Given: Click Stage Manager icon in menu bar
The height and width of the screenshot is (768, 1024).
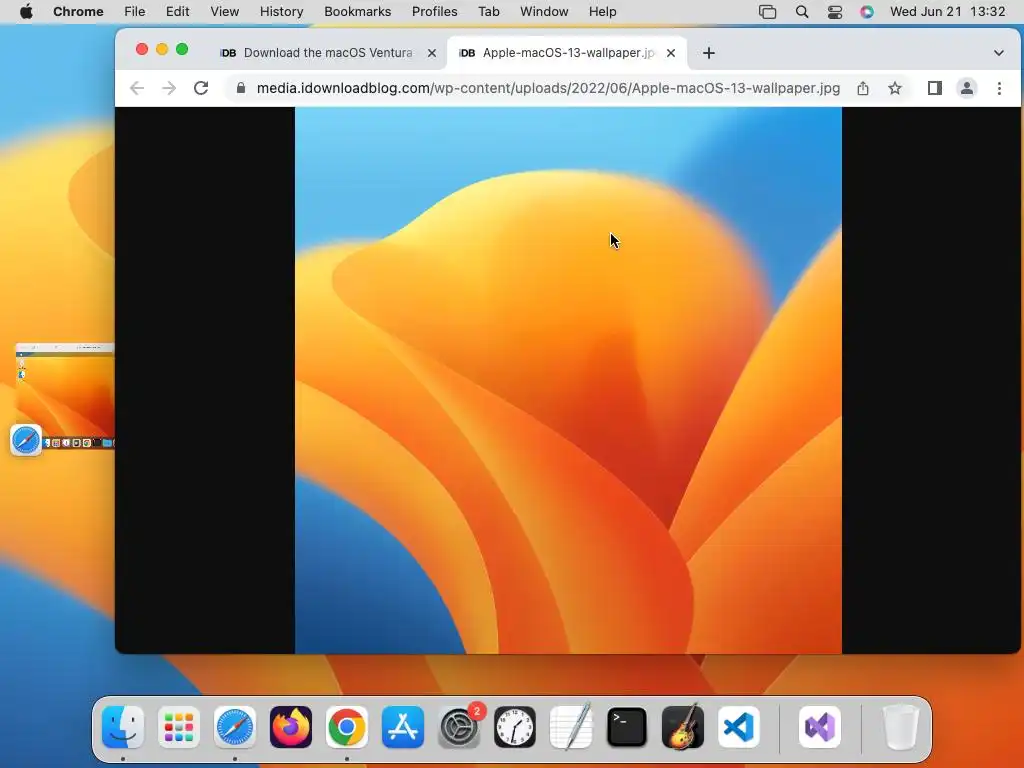Looking at the screenshot, I should coord(767,12).
